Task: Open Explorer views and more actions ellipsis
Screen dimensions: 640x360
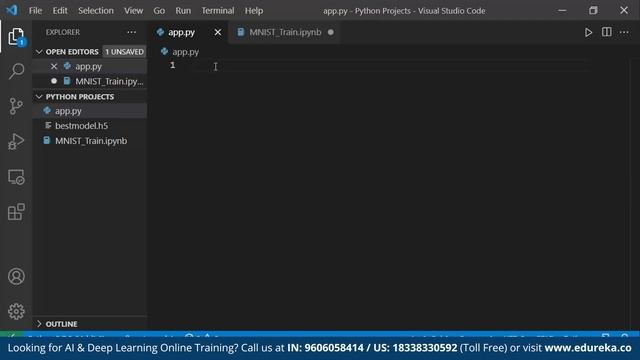Action: [x=131, y=32]
